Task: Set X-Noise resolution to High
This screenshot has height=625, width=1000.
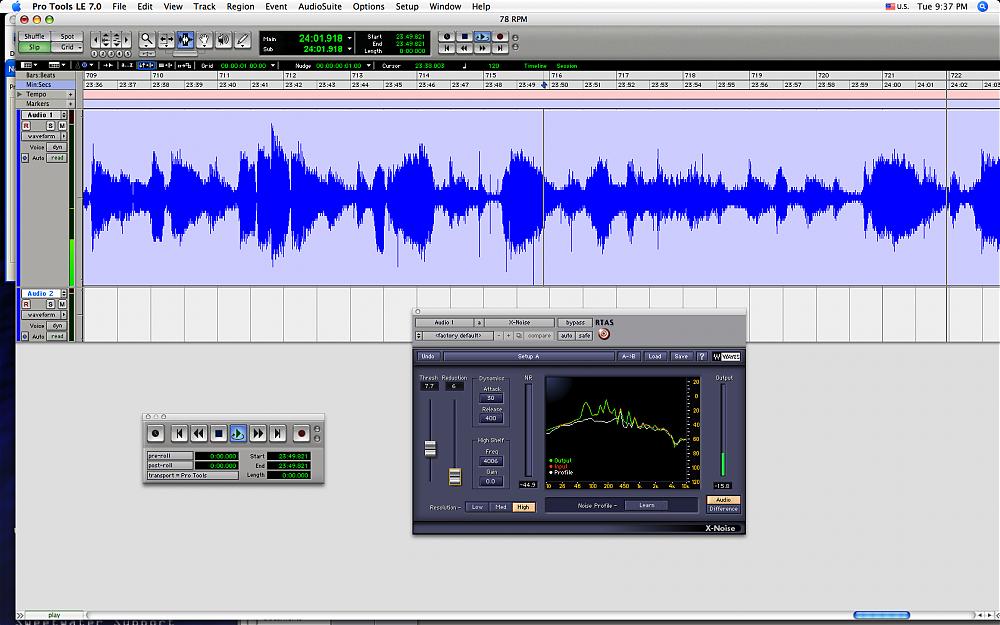Action: tap(524, 507)
